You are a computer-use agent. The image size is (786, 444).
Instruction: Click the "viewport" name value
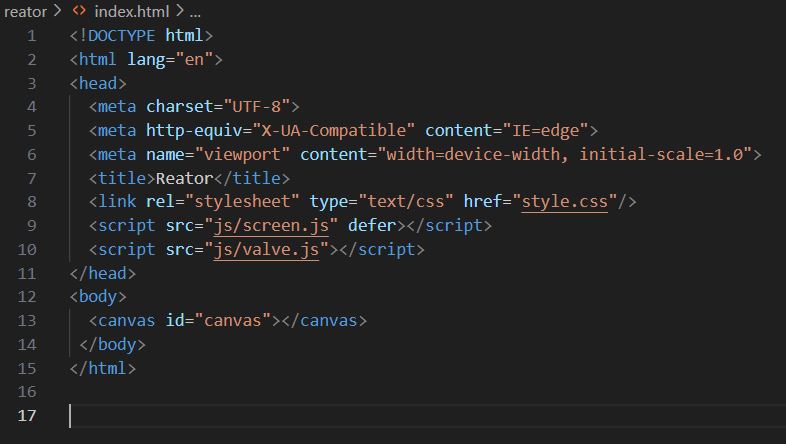point(243,154)
